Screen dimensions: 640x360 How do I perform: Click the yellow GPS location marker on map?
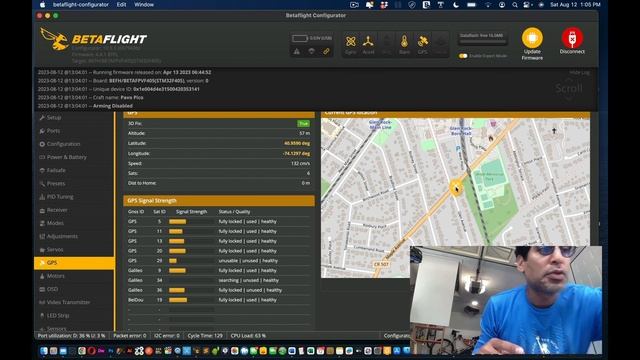pos(456,188)
